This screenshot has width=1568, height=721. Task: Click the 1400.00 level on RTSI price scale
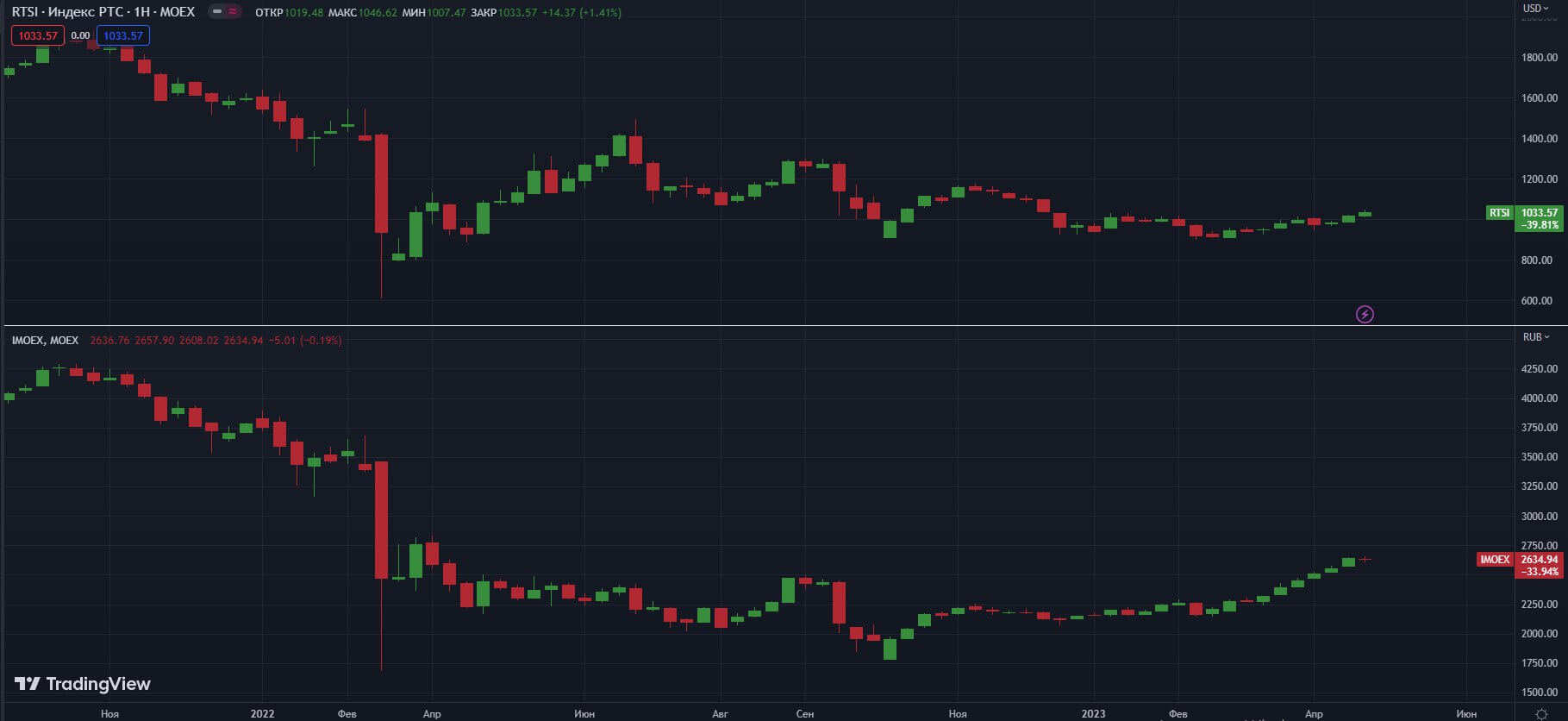[x=1540, y=139]
